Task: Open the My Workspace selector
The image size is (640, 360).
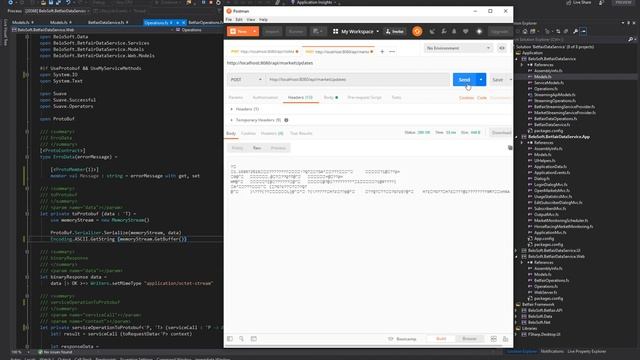Action: 356,31
